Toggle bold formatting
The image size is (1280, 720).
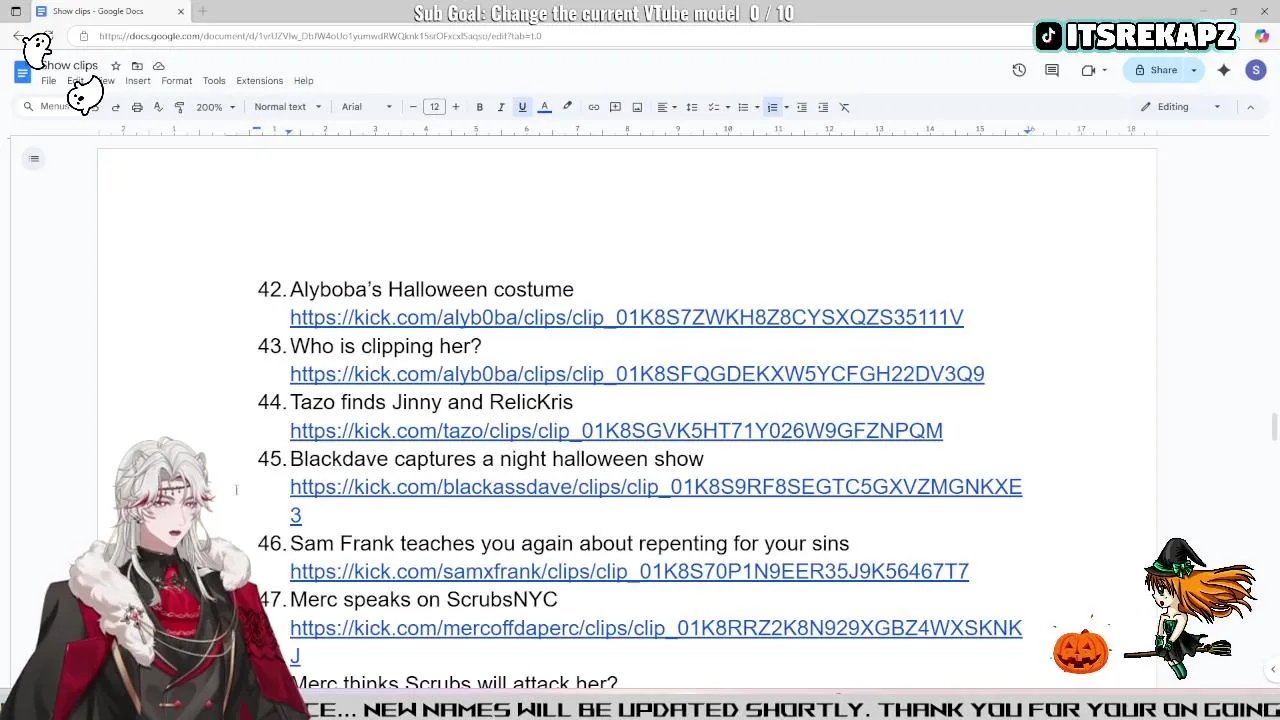coord(480,107)
